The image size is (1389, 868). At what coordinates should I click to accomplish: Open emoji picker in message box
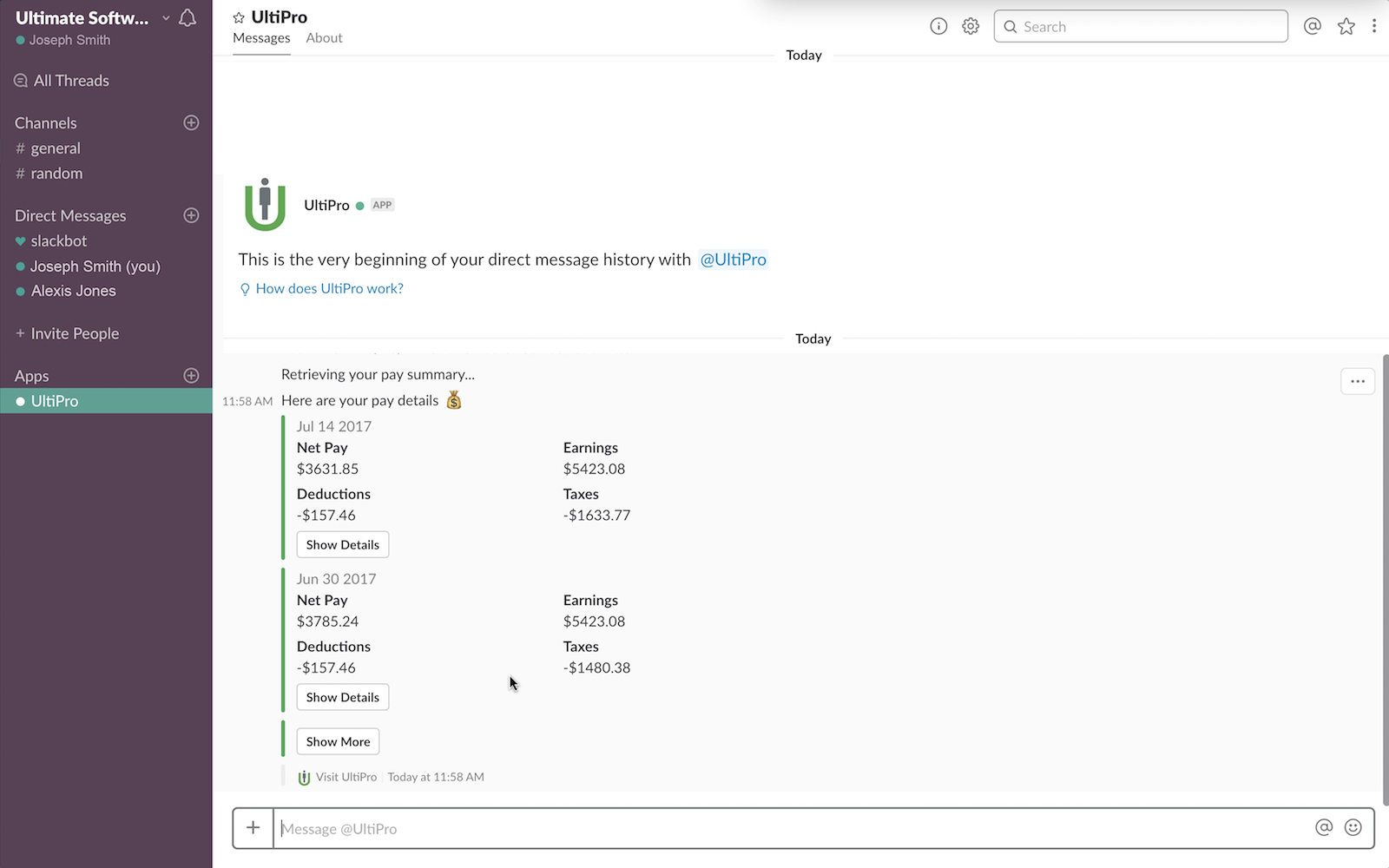1353,827
